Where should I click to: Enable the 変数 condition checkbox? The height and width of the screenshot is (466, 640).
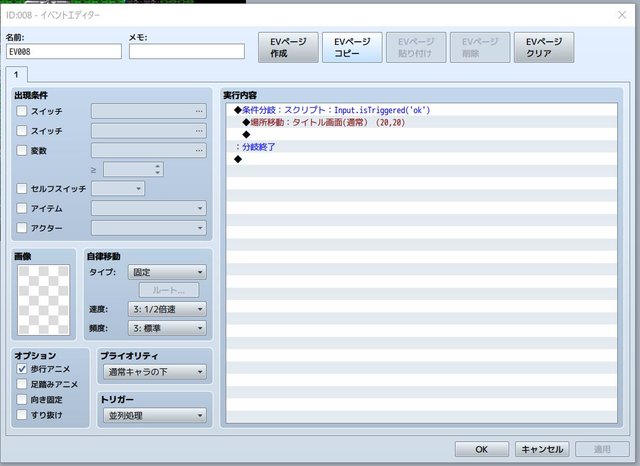[x=22, y=150]
